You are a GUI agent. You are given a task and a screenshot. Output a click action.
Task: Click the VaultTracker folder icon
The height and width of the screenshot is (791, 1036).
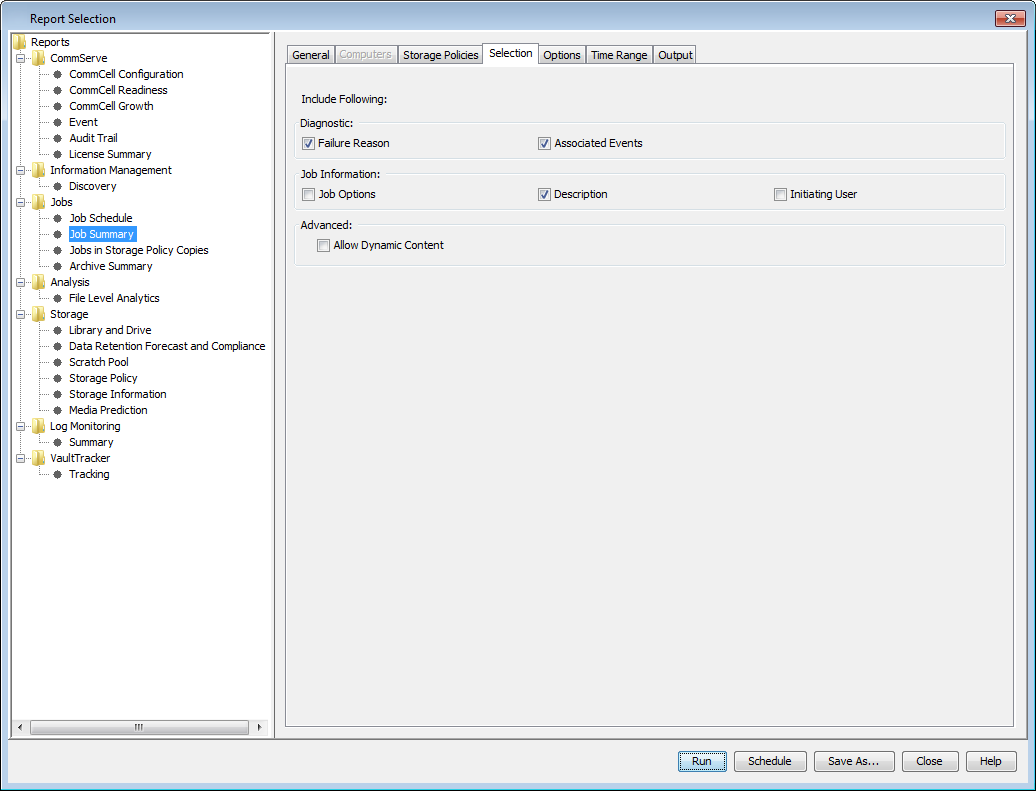point(39,458)
